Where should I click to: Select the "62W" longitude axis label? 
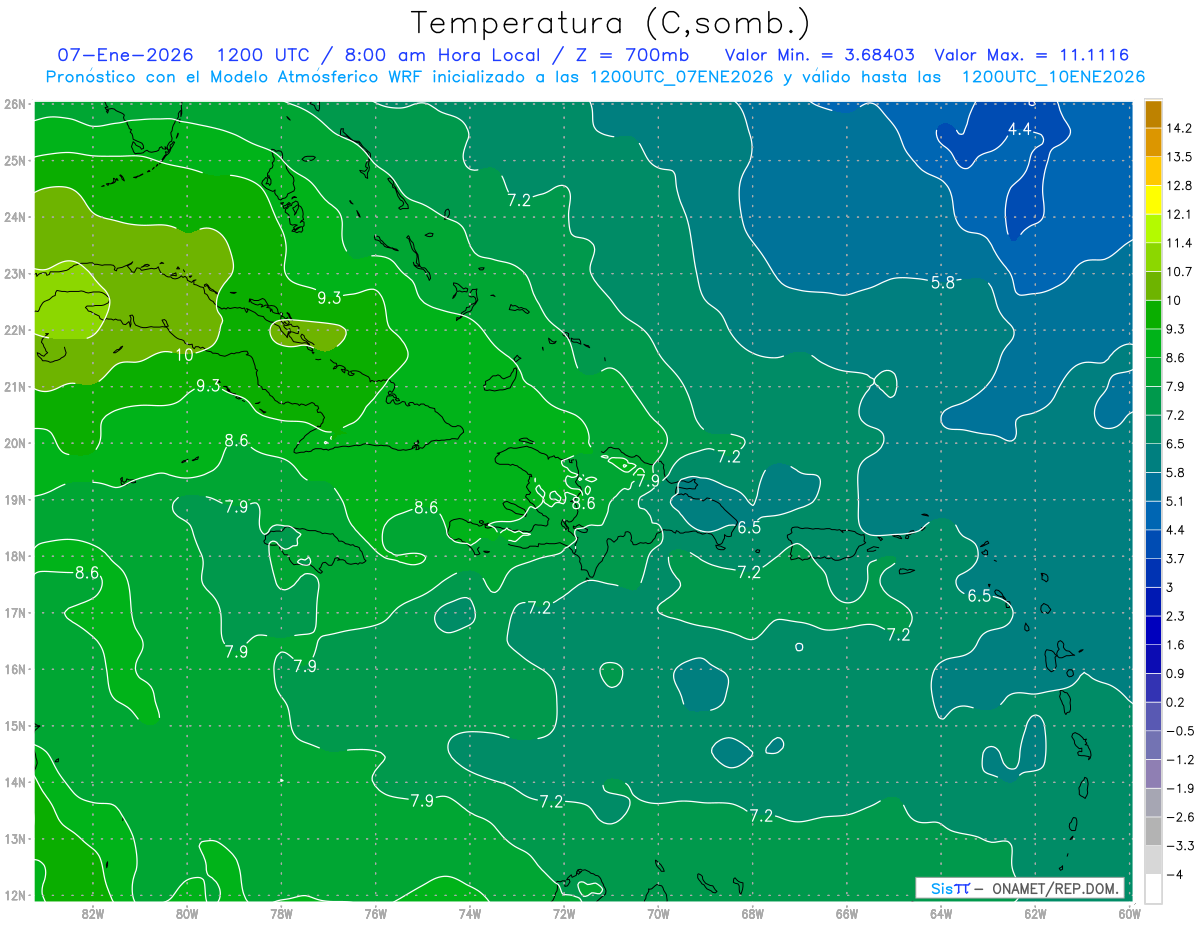pyautogui.click(x=1035, y=913)
